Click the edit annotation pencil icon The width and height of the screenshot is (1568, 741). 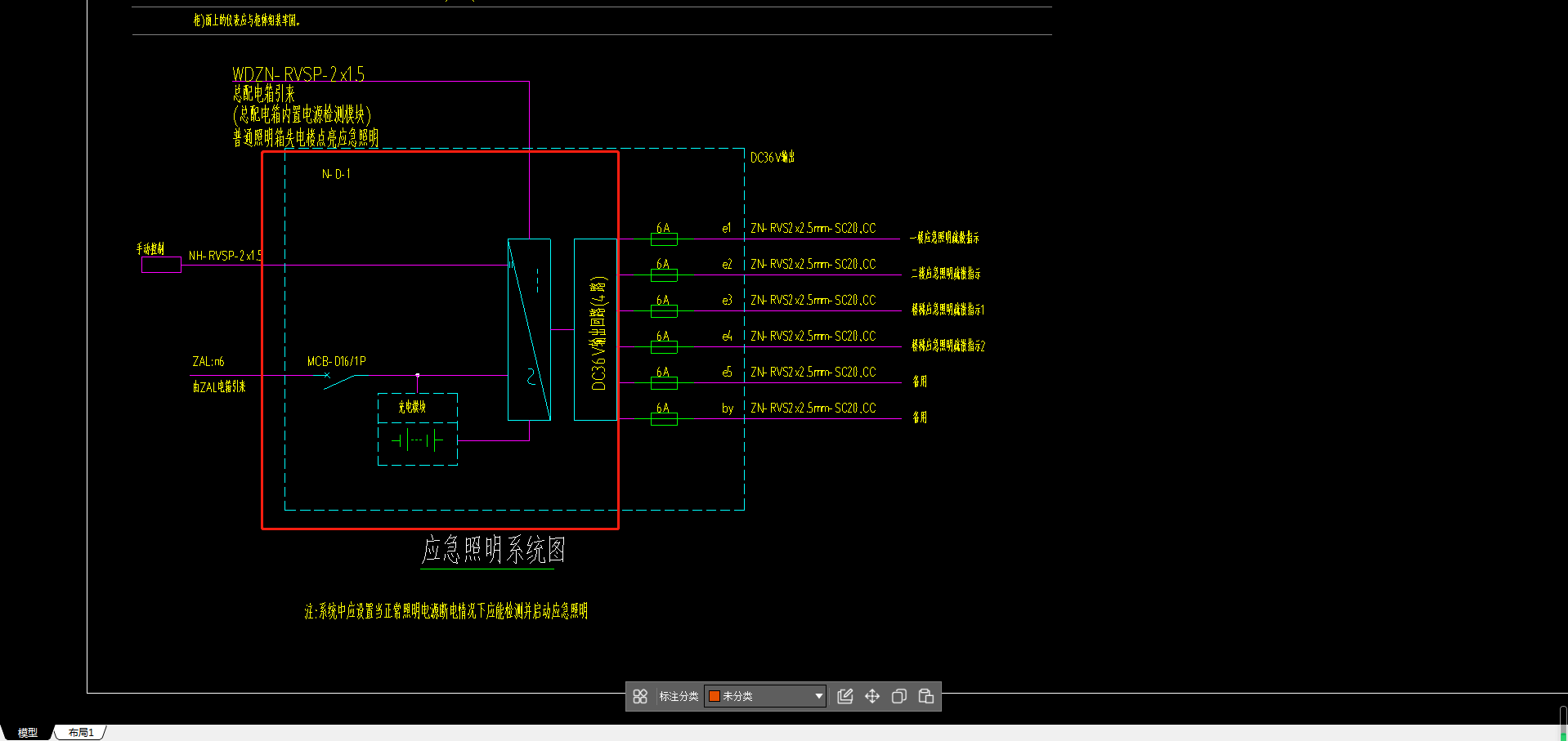[x=845, y=696]
